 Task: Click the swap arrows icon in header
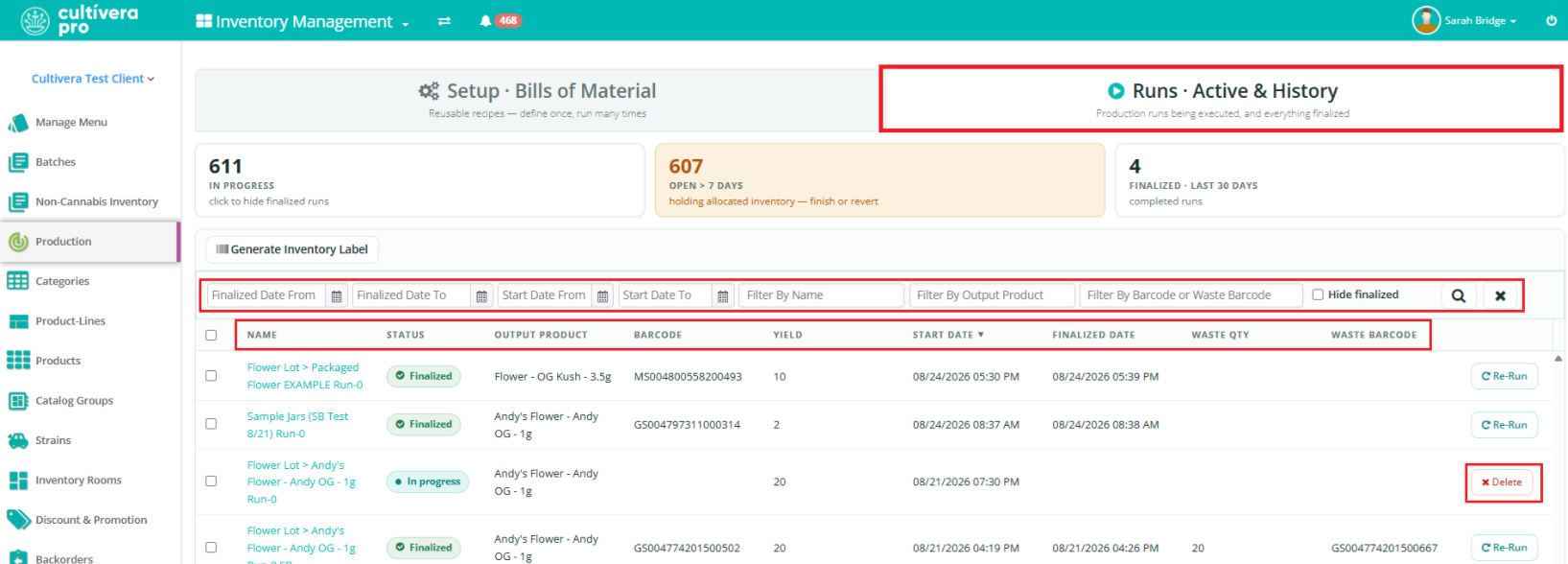click(444, 21)
